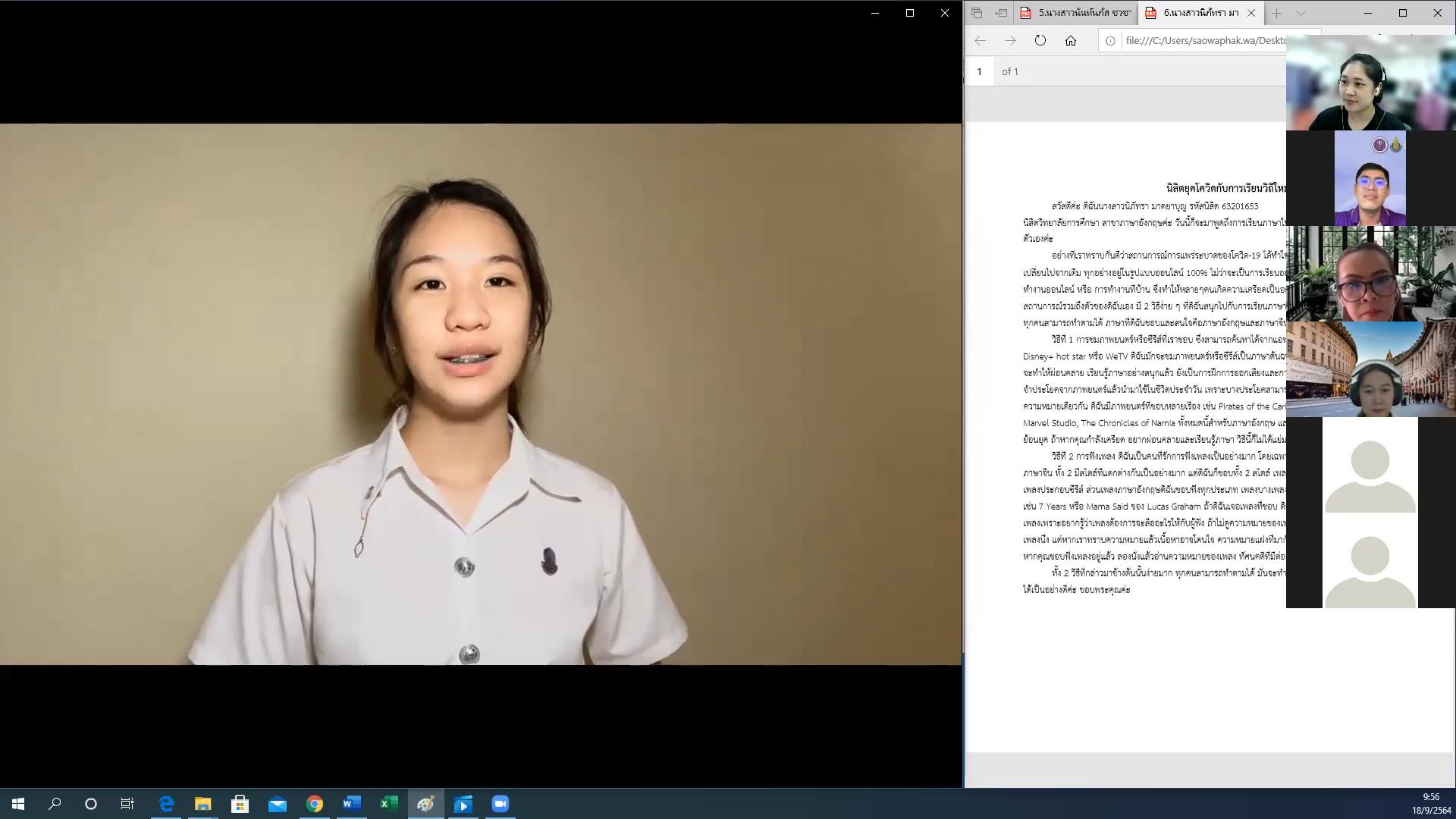1456x819 pixels.
Task: Open the taskbar clock and date
Action: [1431, 804]
